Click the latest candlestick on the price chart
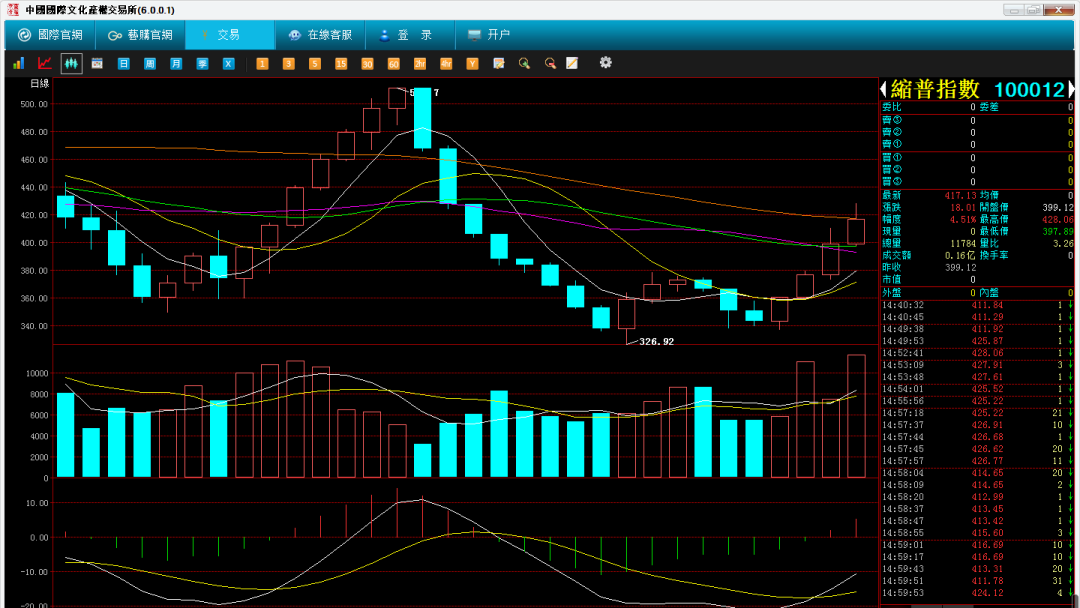This screenshot has height=608, width=1080. [x=856, y=231]
